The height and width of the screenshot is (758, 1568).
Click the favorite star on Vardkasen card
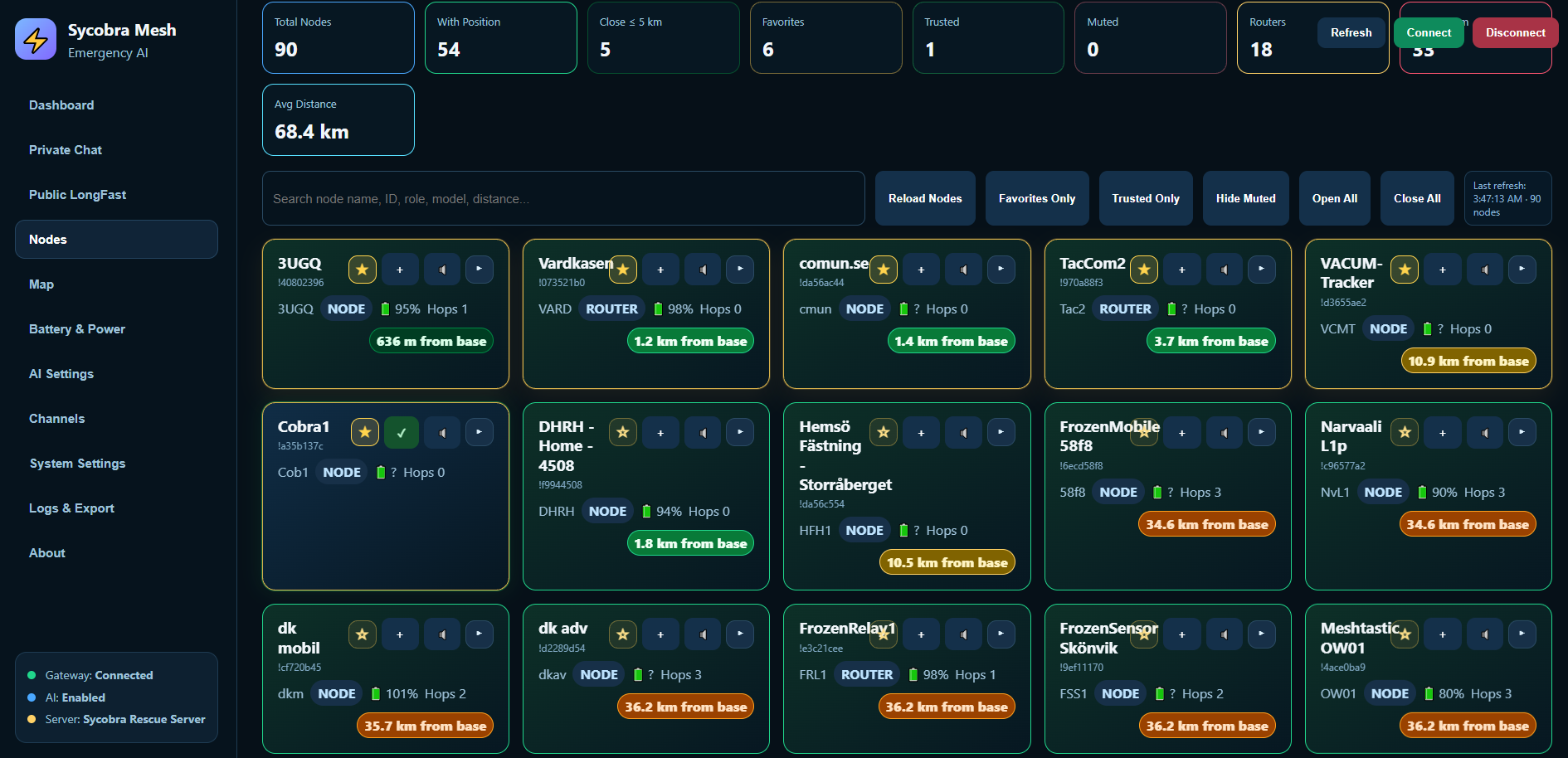(x=623, y=270)
